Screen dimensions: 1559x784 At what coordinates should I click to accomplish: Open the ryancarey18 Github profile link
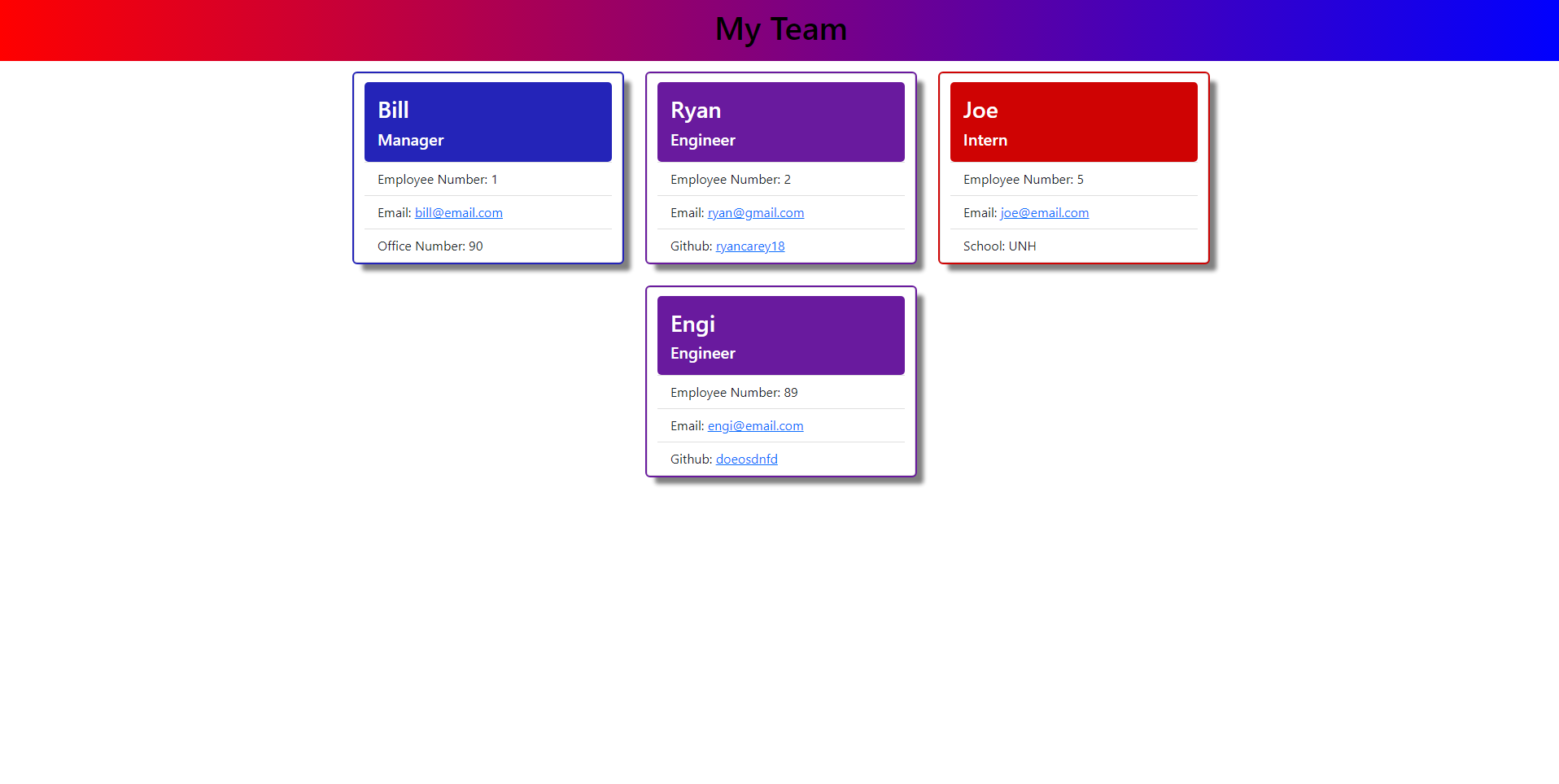pyautogui.click(x=749, y=246)
